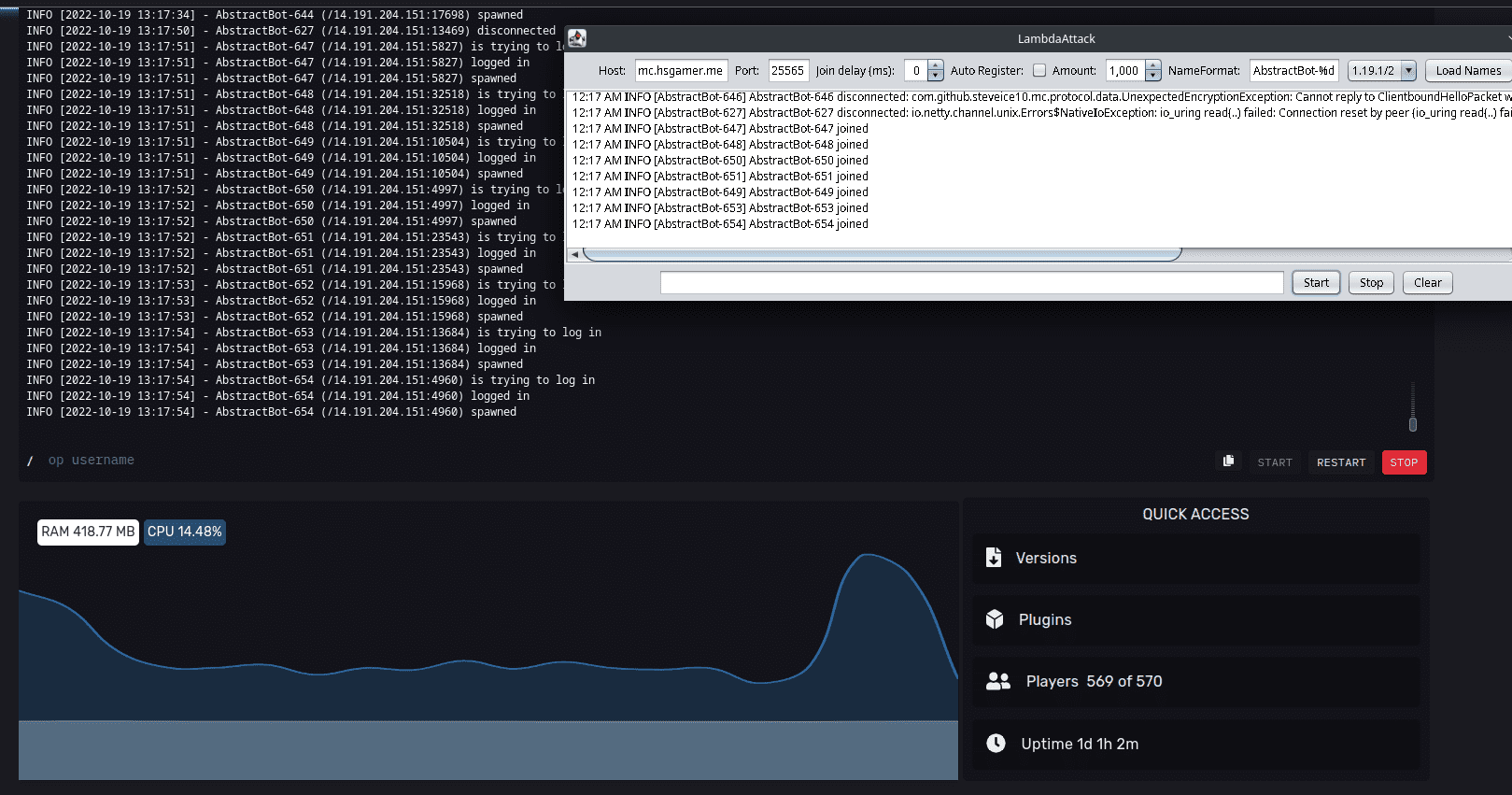
Task: Click the LambdaAttack command input field
Action: pyautogui.click(x=971, y=283)
